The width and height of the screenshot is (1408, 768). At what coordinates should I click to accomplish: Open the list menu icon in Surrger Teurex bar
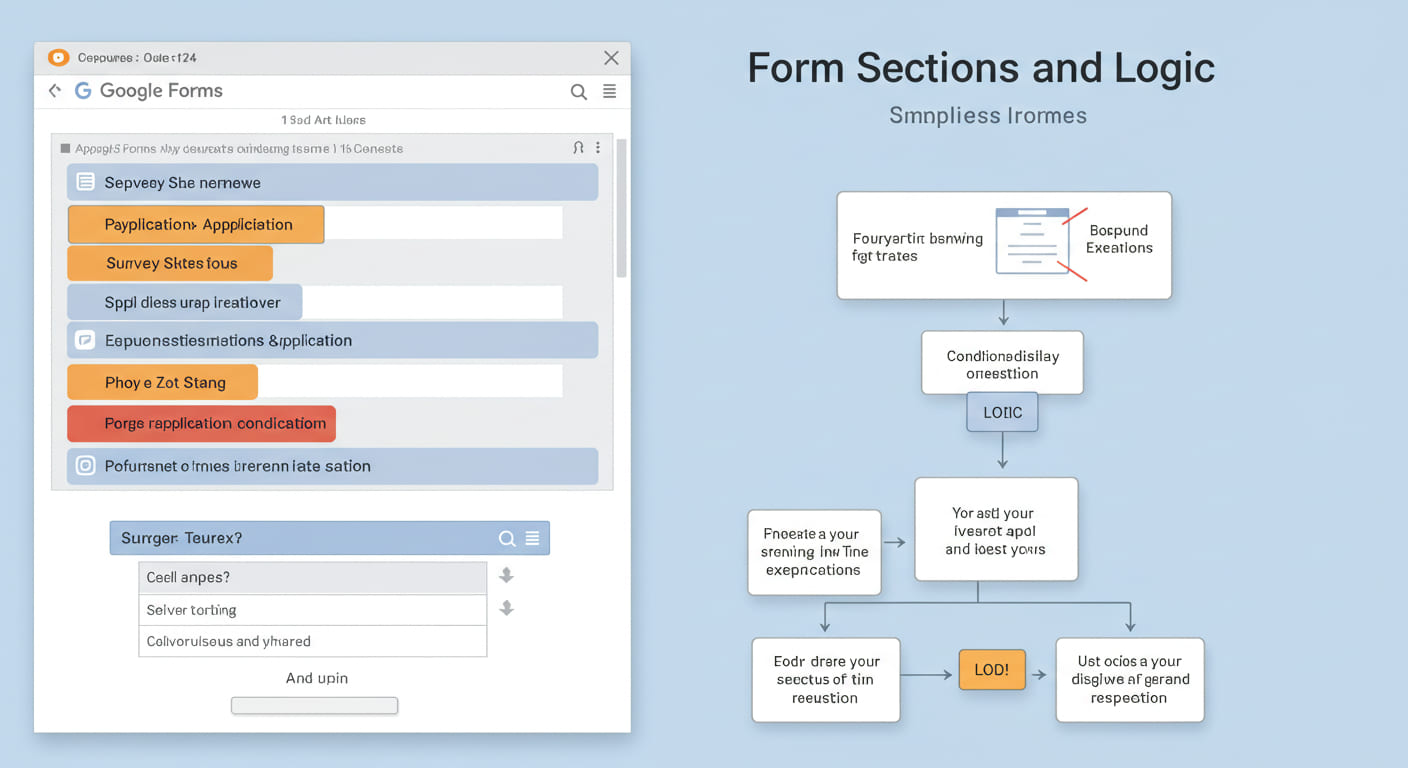[x=532, y=539]
